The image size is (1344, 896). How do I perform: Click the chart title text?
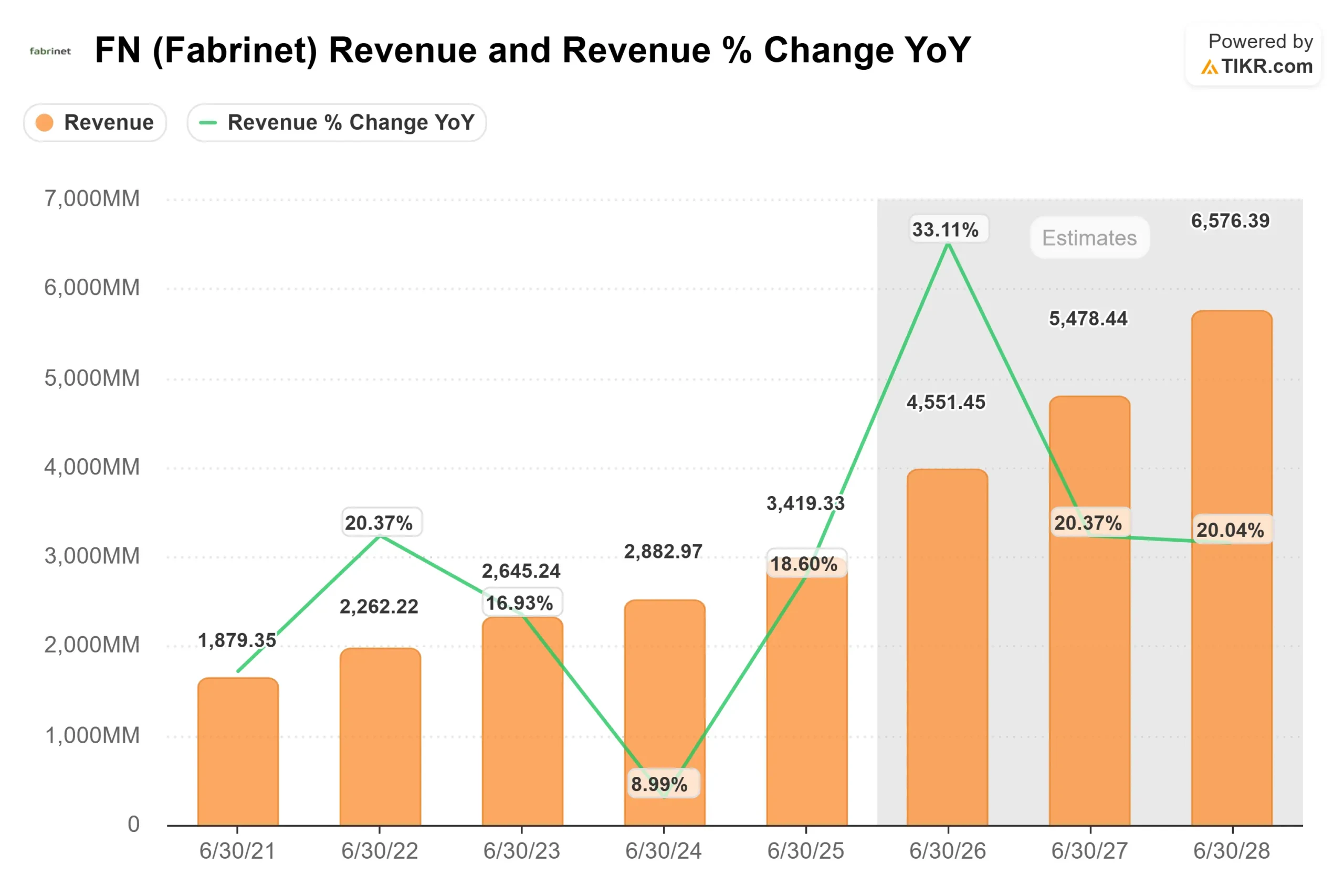533,50
